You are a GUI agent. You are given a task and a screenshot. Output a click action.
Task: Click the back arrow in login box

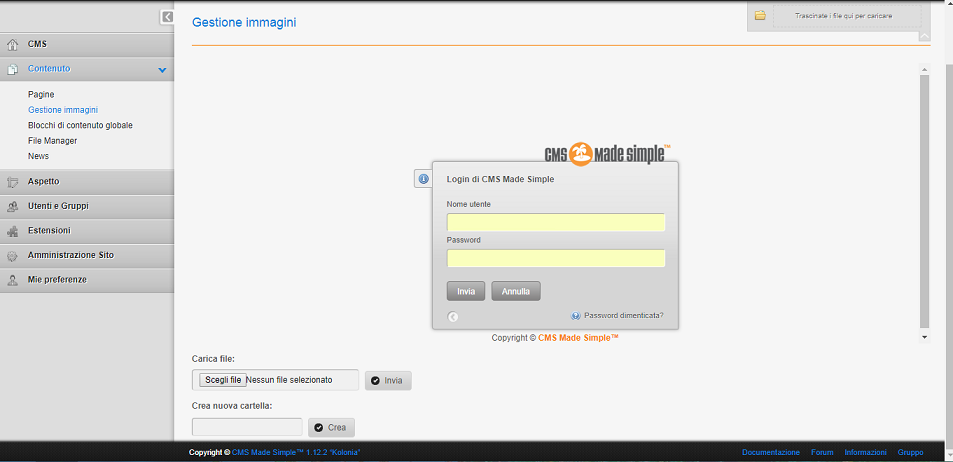(453, 317)
